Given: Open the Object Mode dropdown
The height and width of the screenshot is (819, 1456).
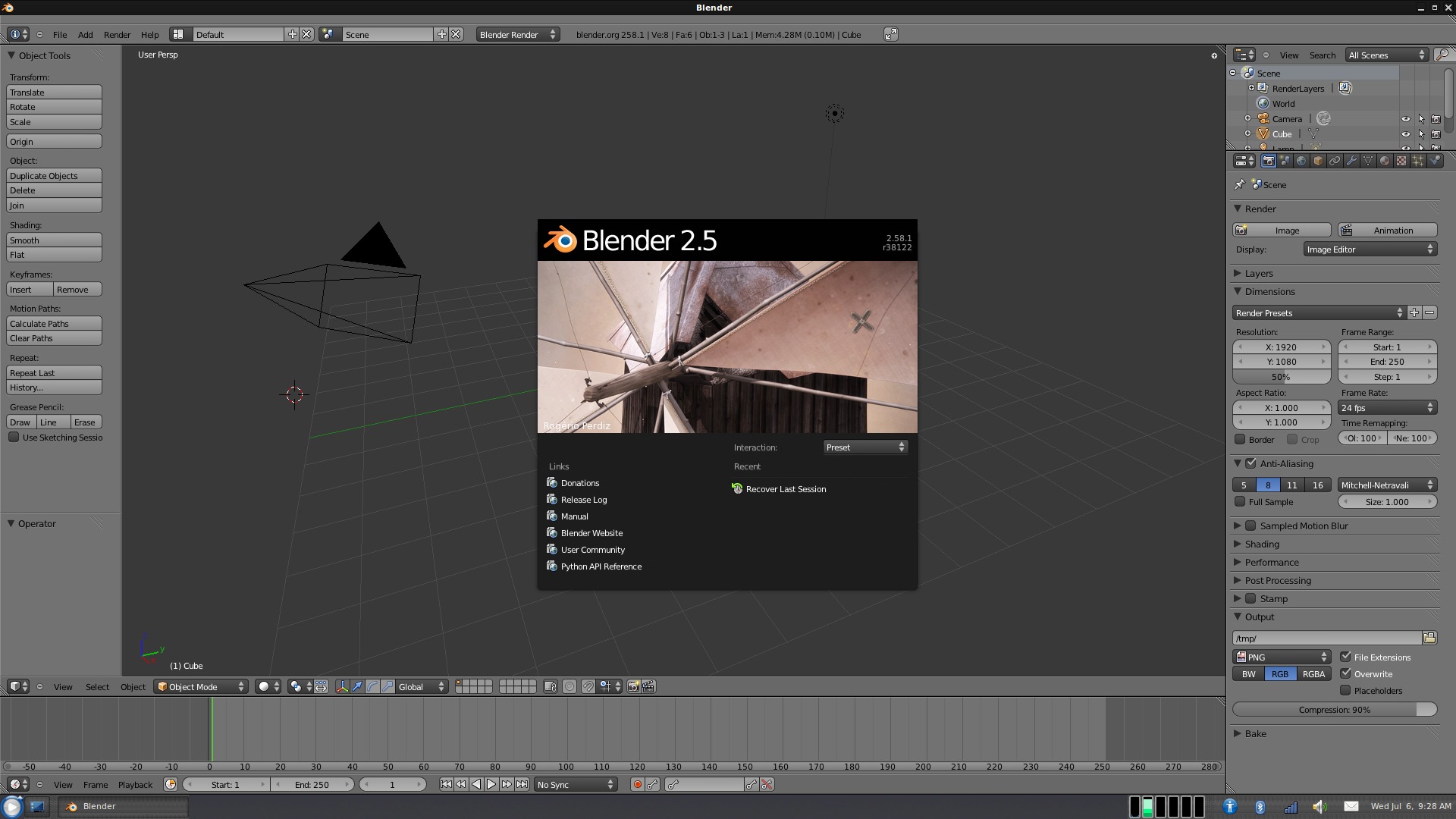Looking at the screenshot, I should [202, 686].
